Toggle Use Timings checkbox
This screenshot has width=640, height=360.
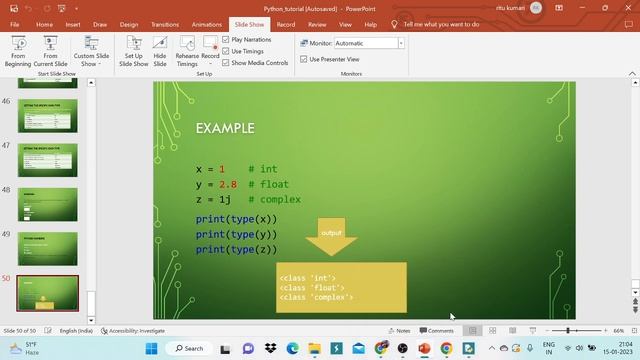click(x=226, y=51)
